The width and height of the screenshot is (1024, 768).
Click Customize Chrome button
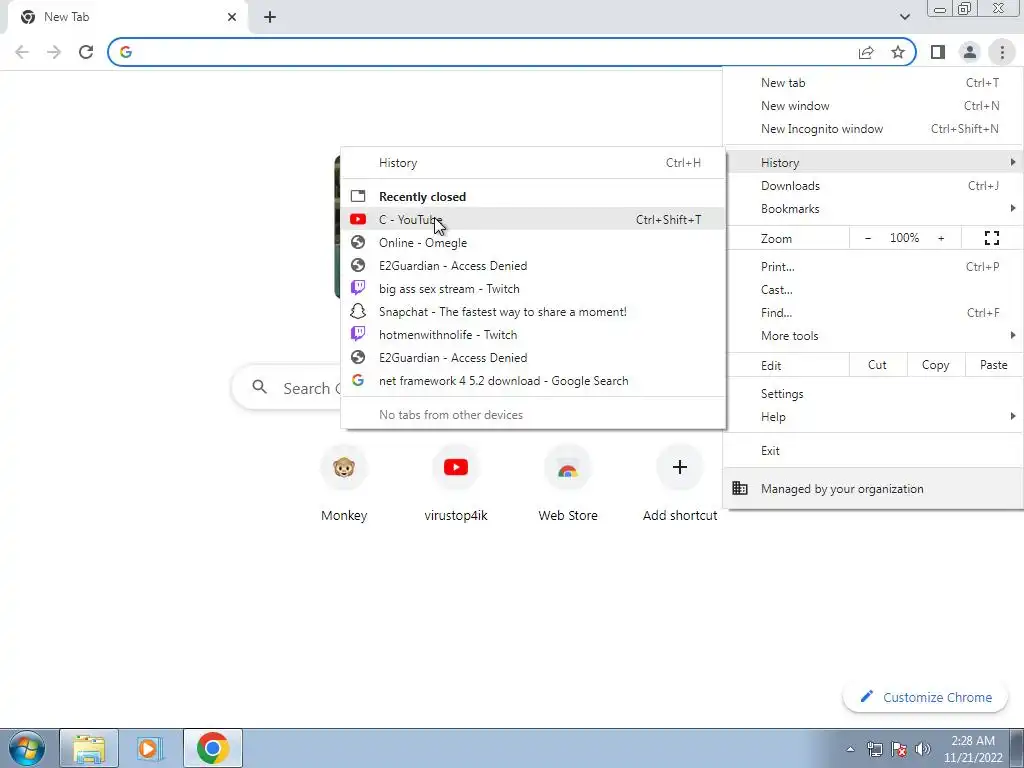coord(926,697)
